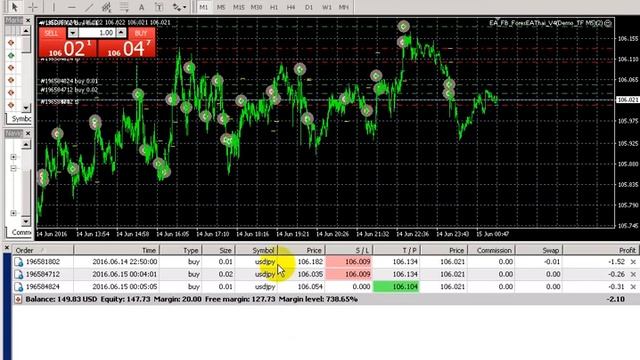
Task: Click the order 196584824 row icon
Action: (19, 287)
